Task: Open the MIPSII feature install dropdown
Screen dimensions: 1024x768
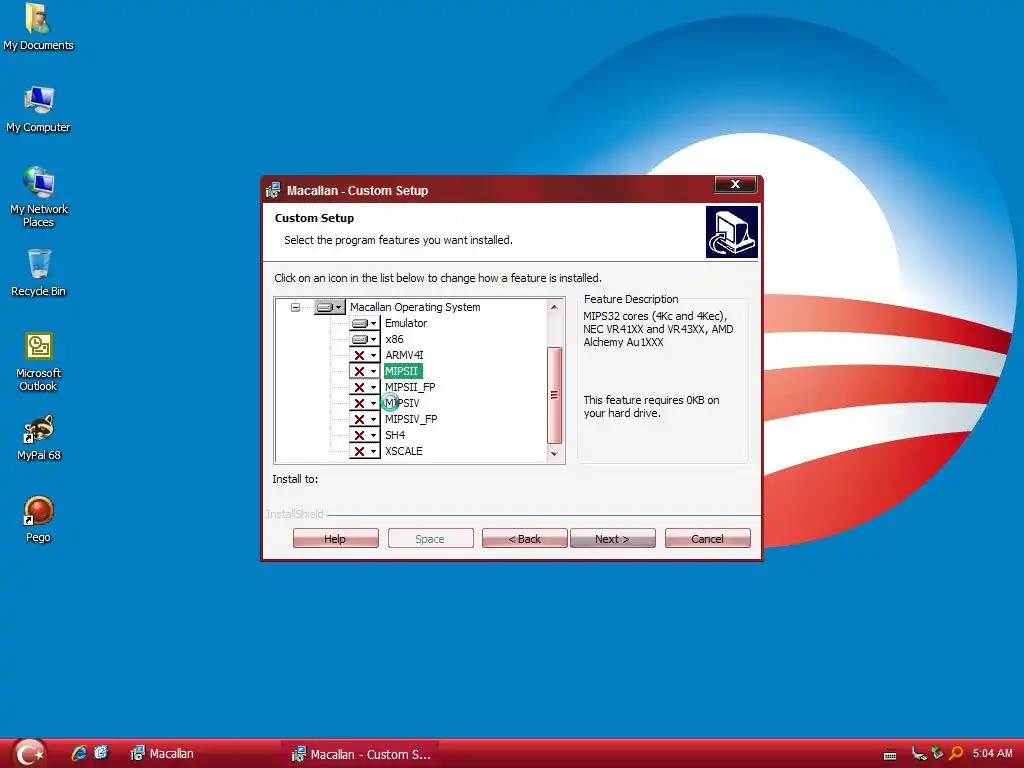Action: point(364,372)
